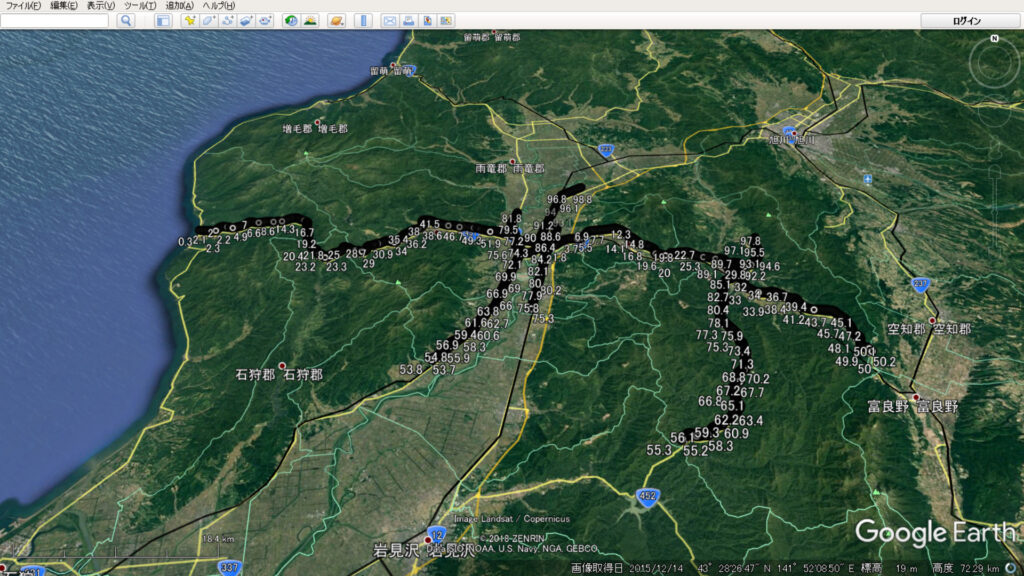Click the view in Google Maps icon
This screenshot has height=576, width=1024.
(x=445, y=20)
